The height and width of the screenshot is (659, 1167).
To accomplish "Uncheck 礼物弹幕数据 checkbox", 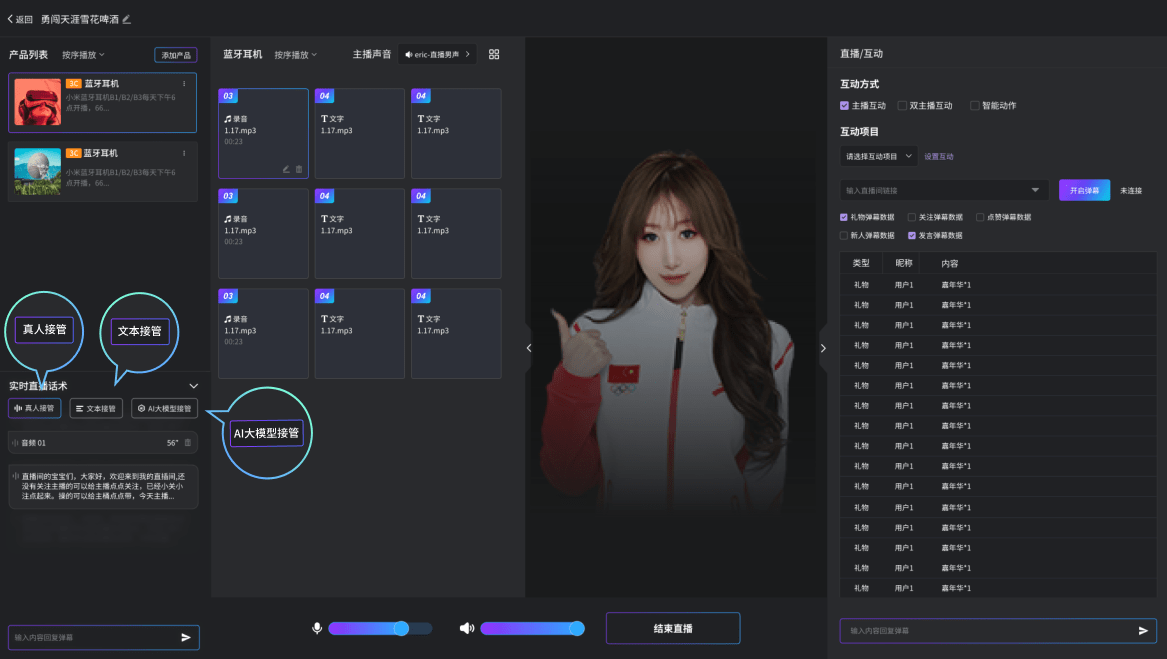I will (844, 216).
